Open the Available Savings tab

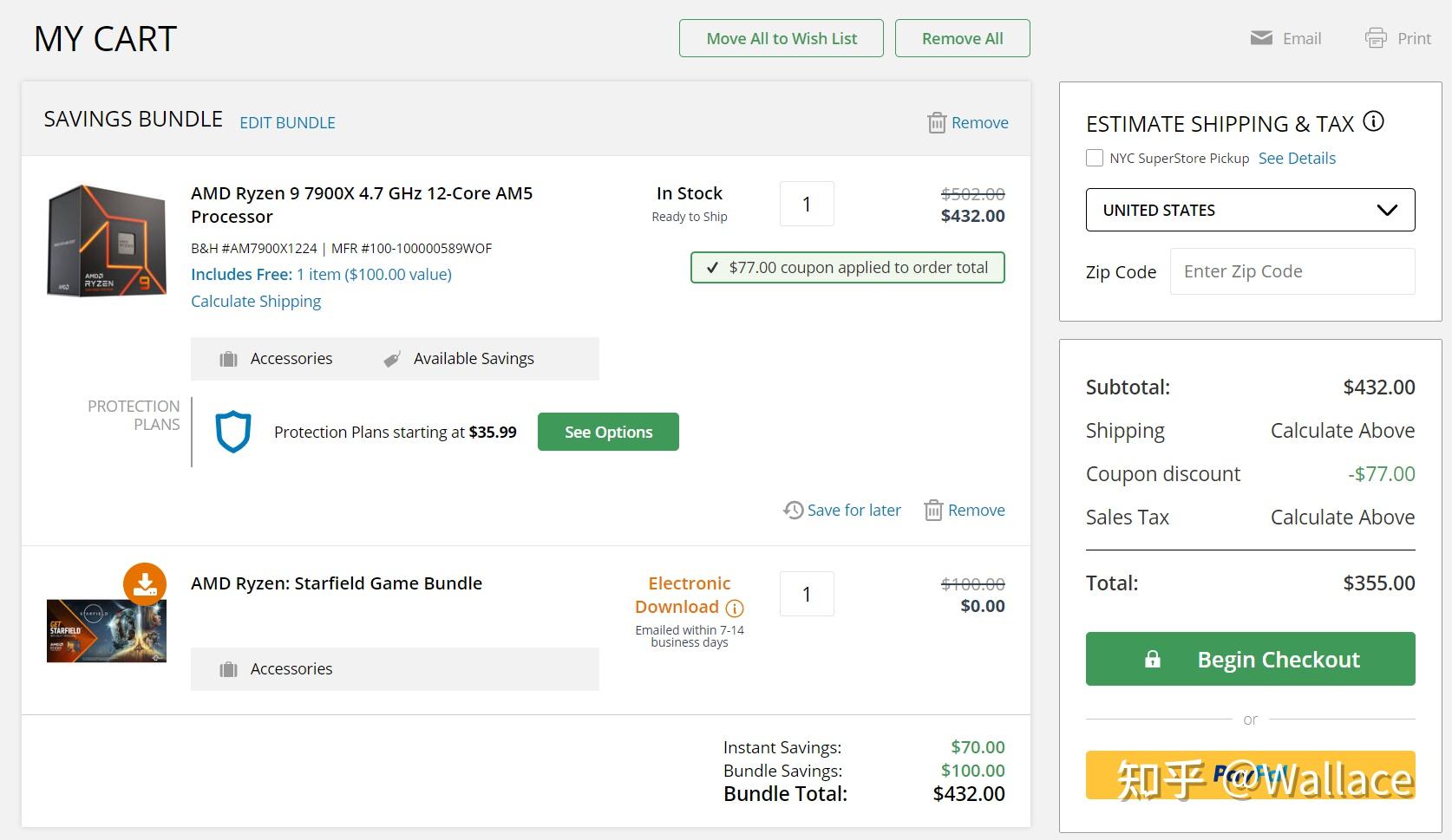(x=460, y=359)
